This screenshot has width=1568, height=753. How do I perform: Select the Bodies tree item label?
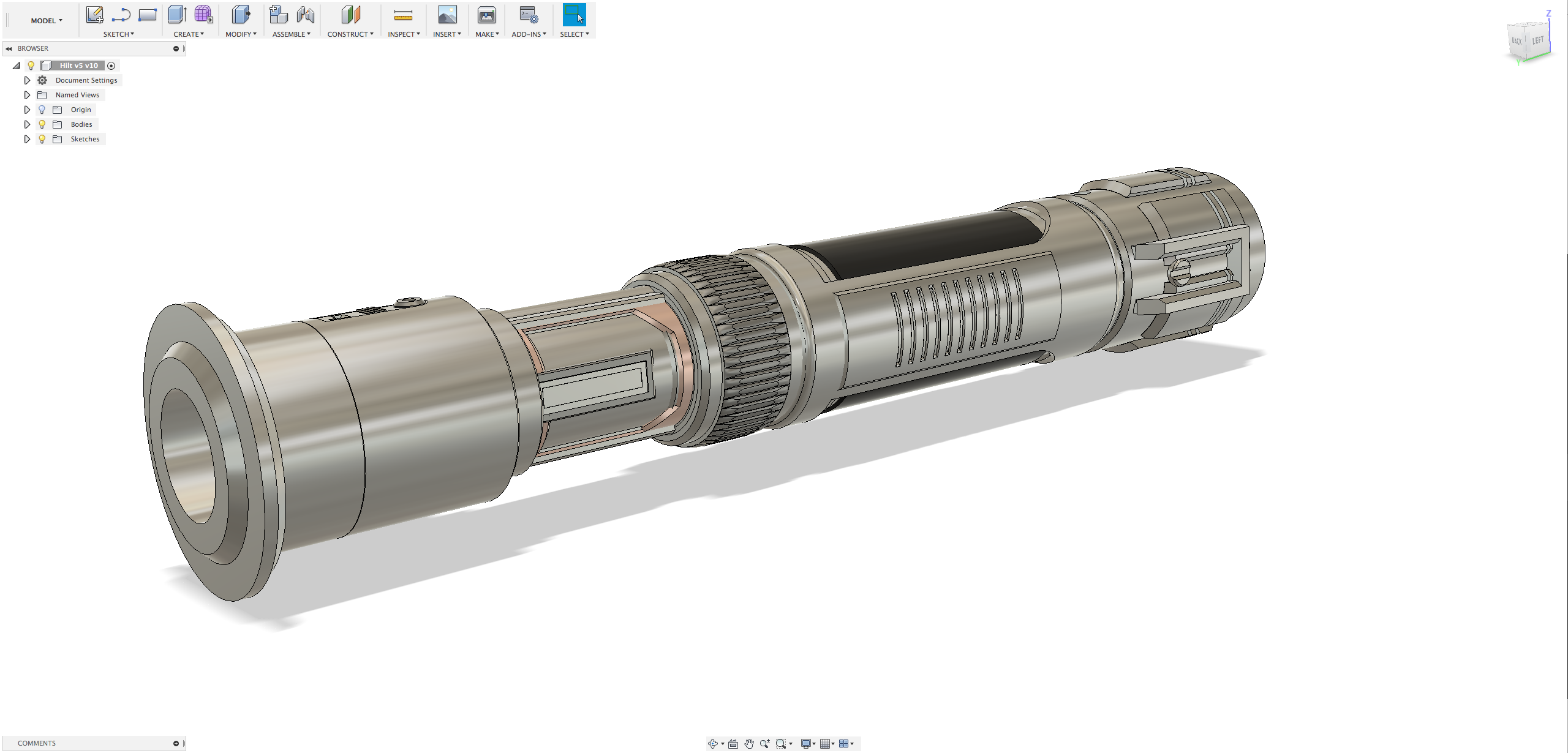click(x=81, y=124)
